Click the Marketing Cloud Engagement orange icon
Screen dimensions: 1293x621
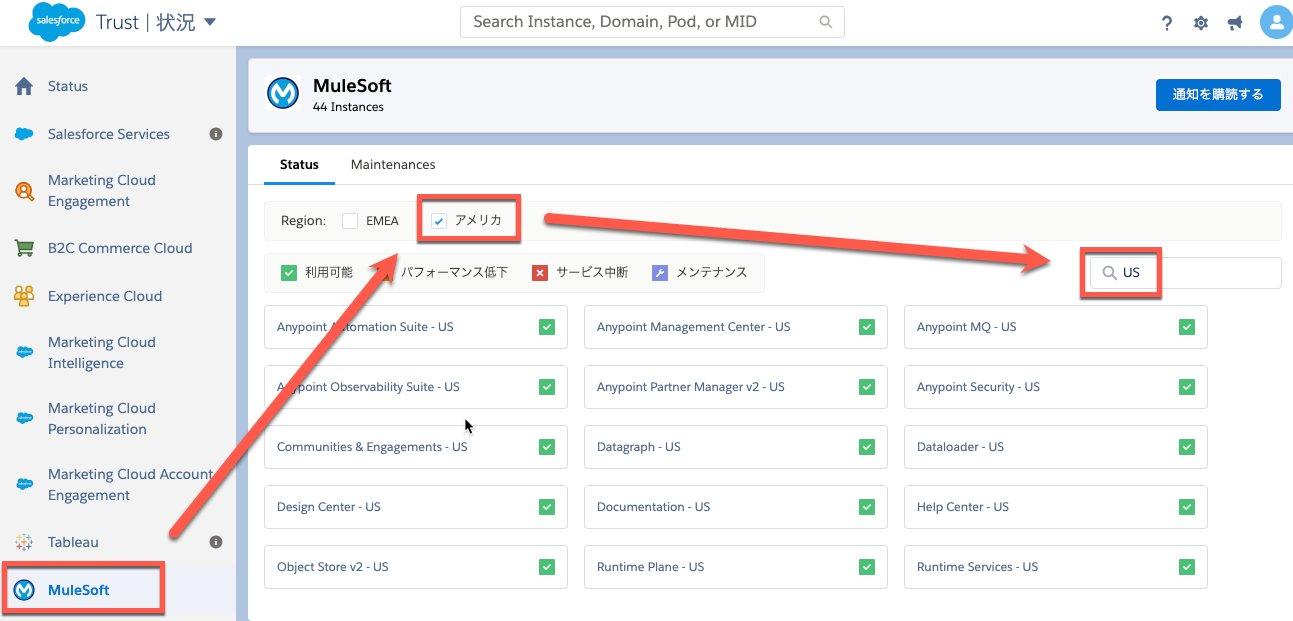(24, 191)
